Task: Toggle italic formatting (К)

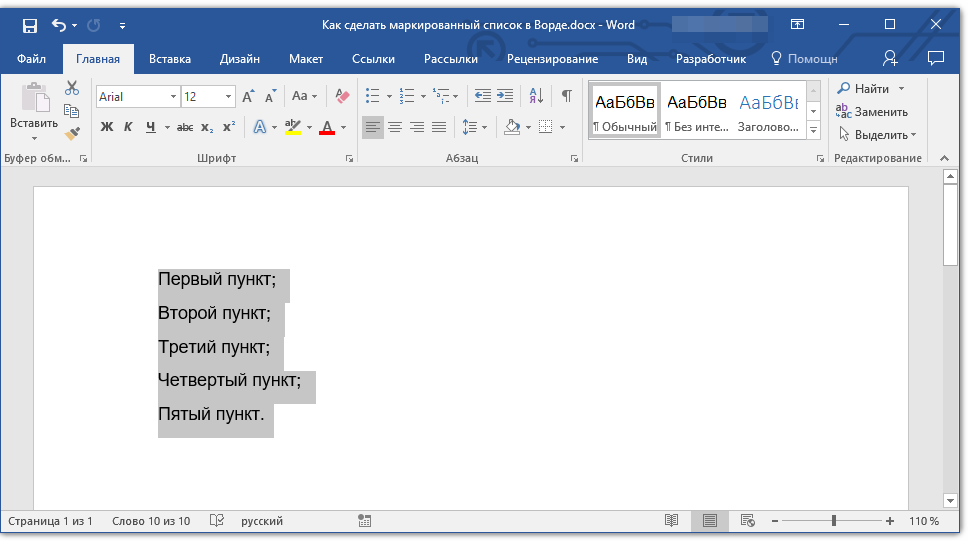Action: 128,127
